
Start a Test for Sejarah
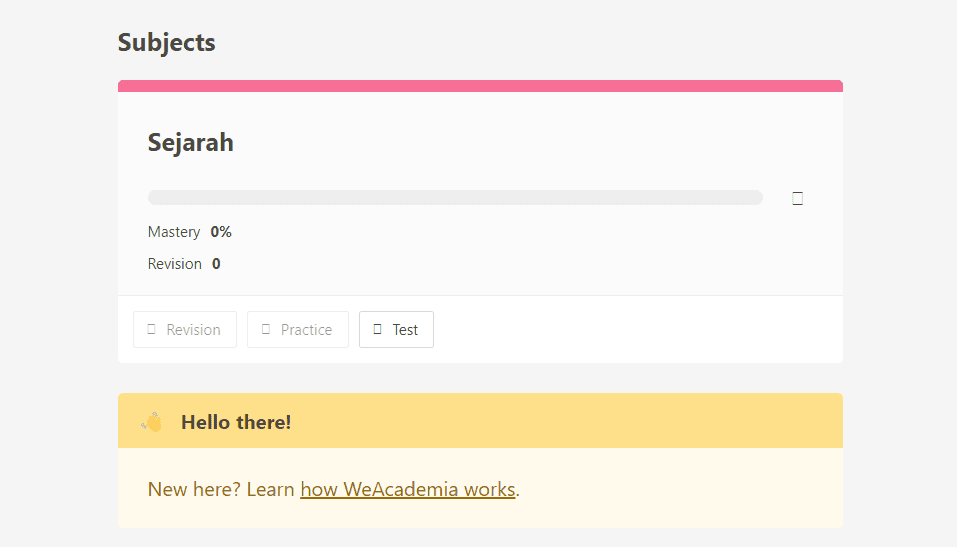tap(396, 330)
